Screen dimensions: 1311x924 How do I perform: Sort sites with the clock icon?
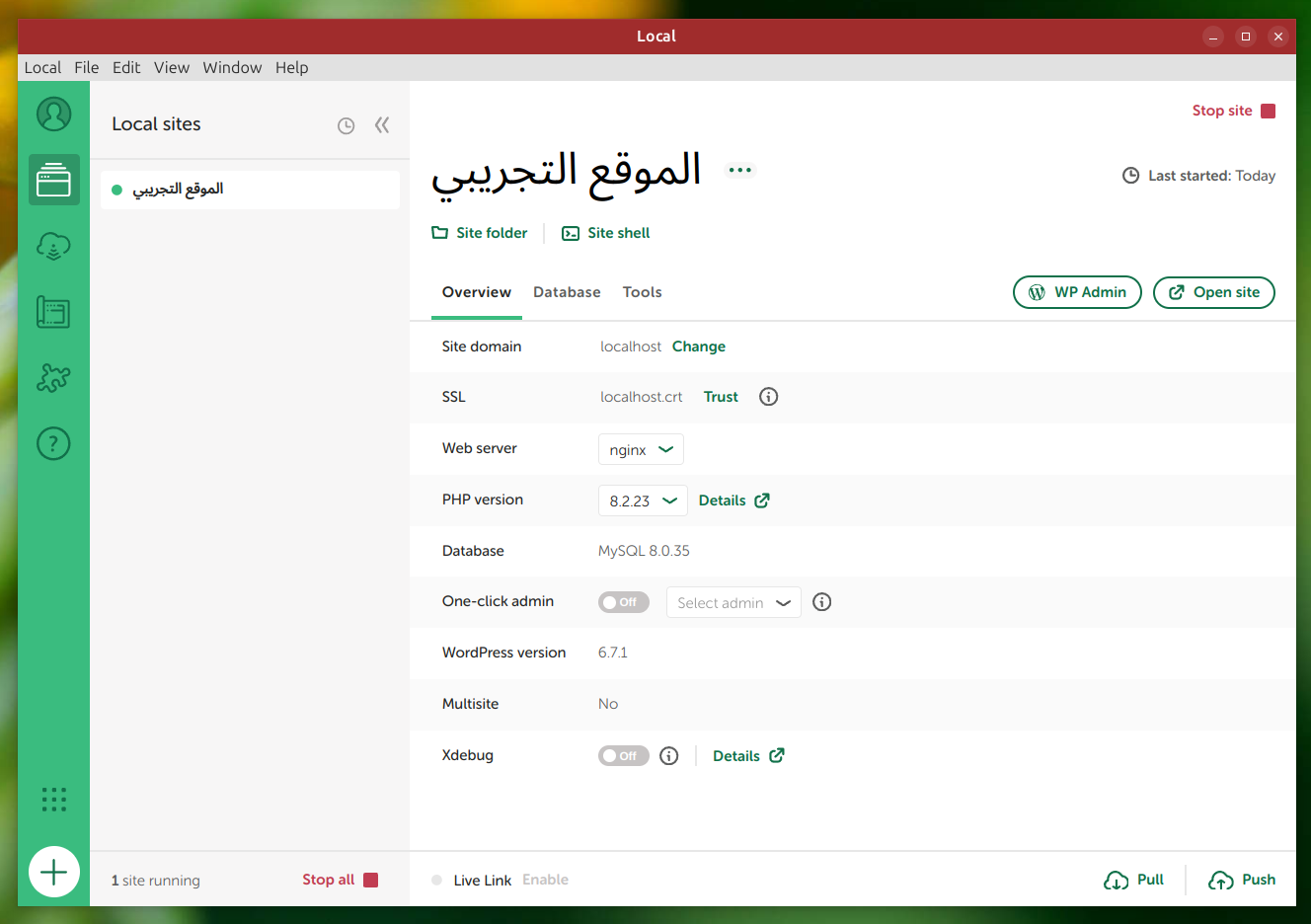[346, 125]
